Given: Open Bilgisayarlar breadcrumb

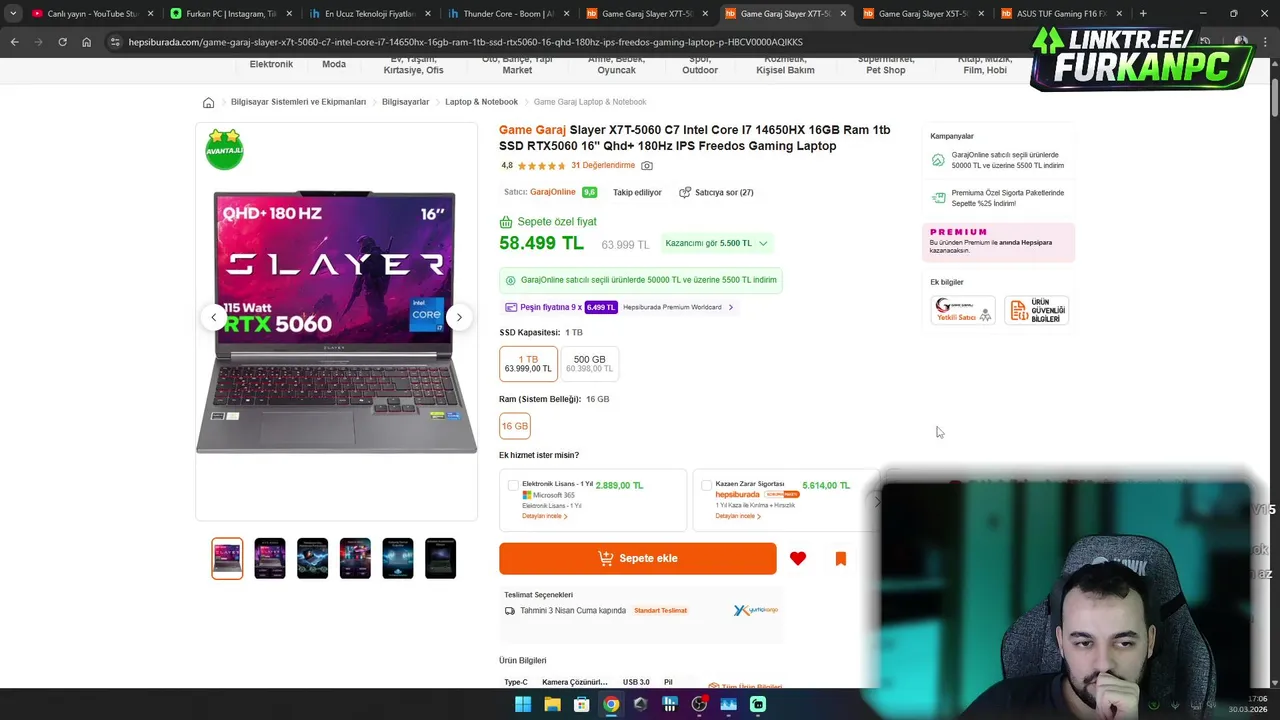Looking at the screenshot, I should pos(405,102).
